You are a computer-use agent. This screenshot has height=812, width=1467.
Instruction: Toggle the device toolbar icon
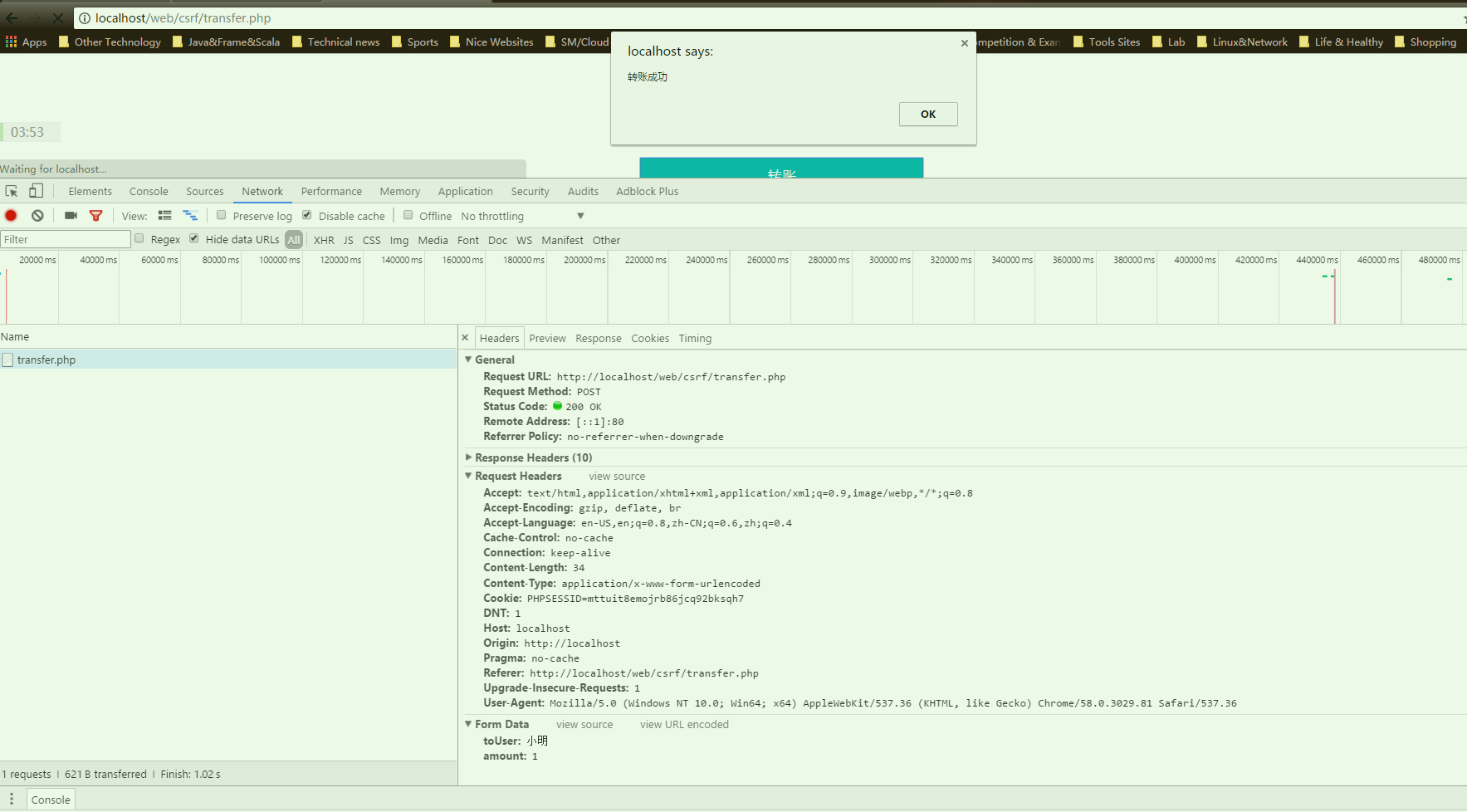pos(36,191)
